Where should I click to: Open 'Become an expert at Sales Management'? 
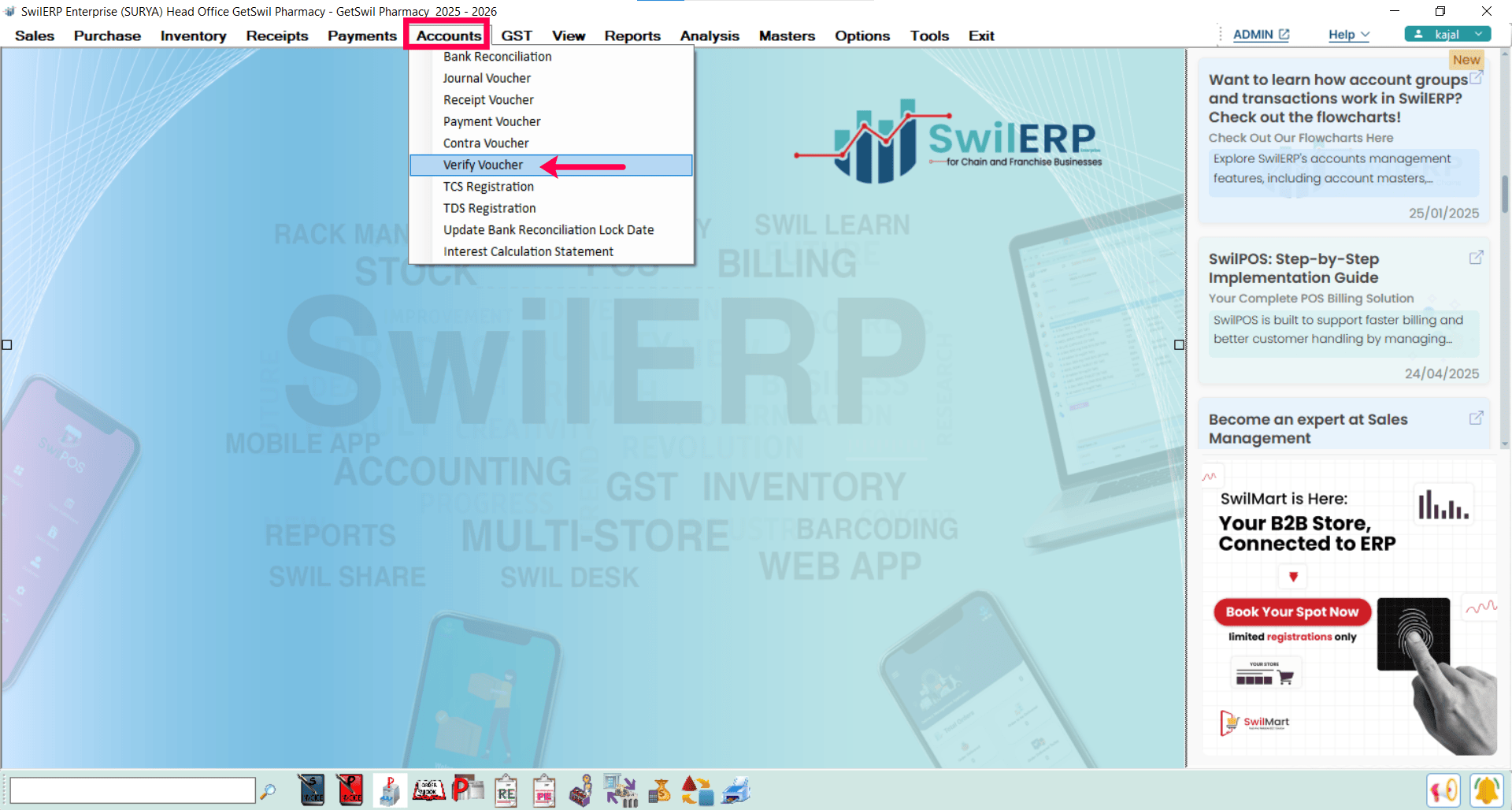click(x=1308, y=429)
